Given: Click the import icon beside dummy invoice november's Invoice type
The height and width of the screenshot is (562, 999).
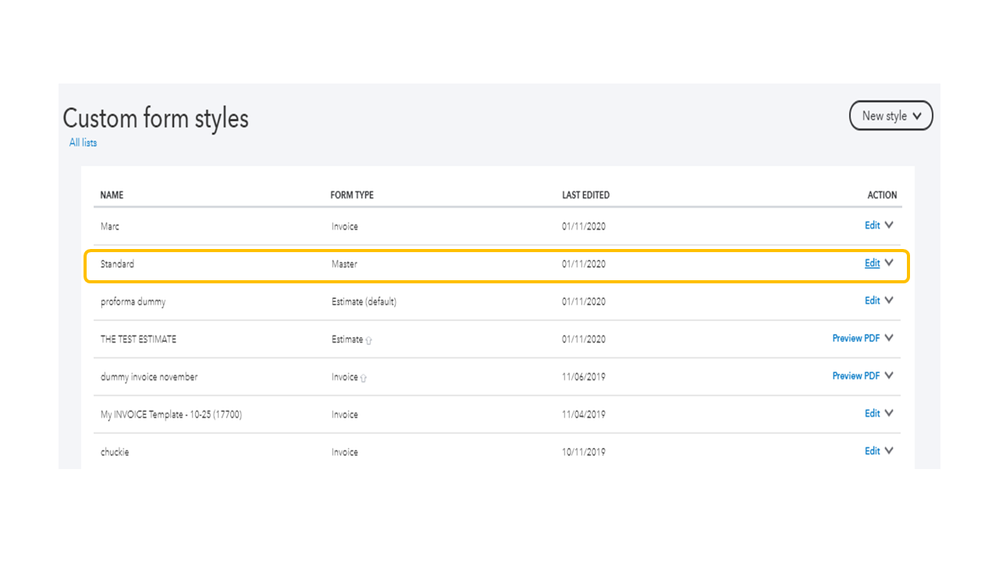Looking at the screenshot, I should [x=363, y=378].
